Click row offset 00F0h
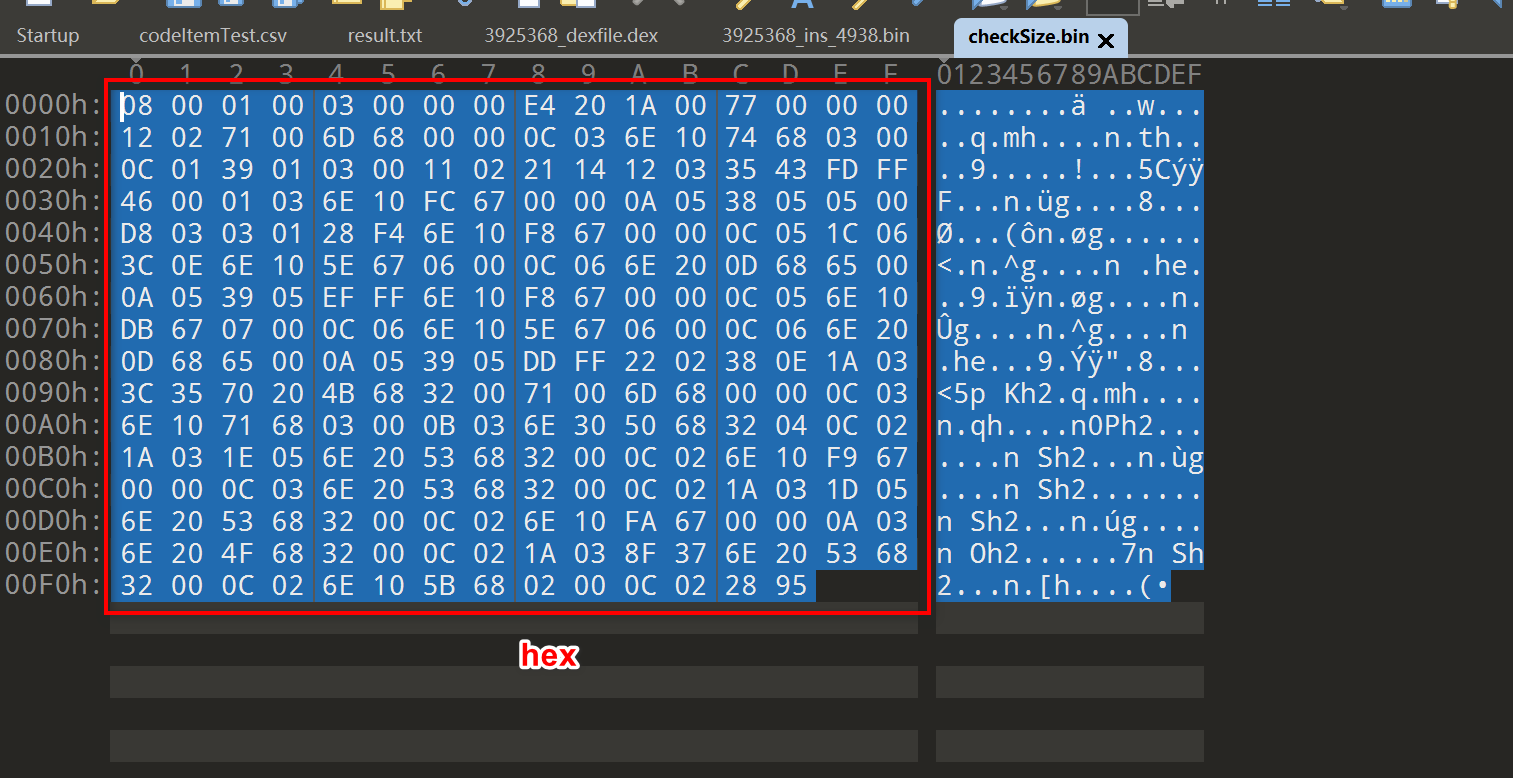This screenshot has height=778, width=1513. [x=54, y=586]
